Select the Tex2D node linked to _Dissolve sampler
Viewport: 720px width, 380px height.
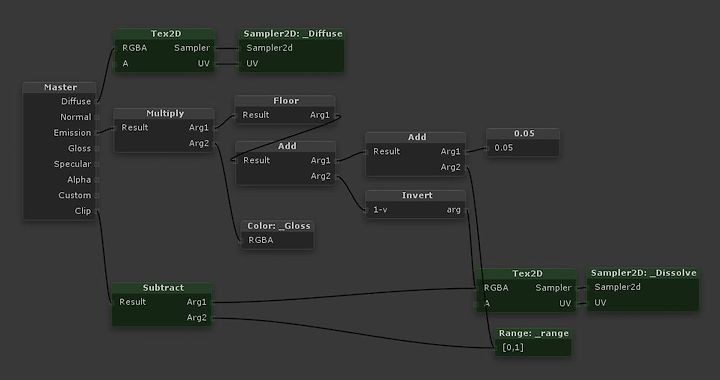pyautogui.click(x=527, y=274)
